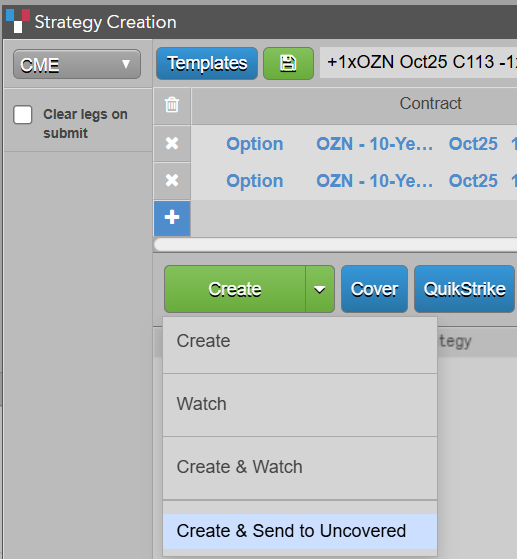Click the horizontal scrollbar below the legs
This screenshot has width=517, height=559.
335,245
